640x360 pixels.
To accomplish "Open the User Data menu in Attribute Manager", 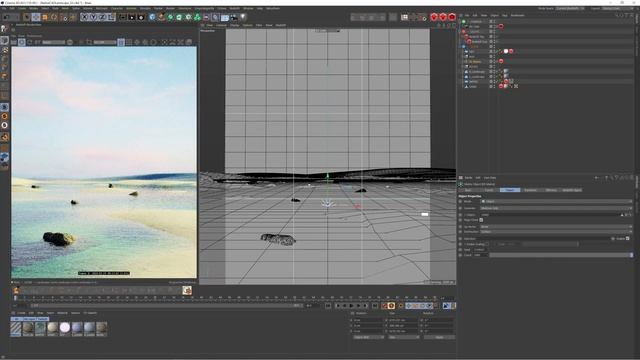I will [x=490, y=178].
